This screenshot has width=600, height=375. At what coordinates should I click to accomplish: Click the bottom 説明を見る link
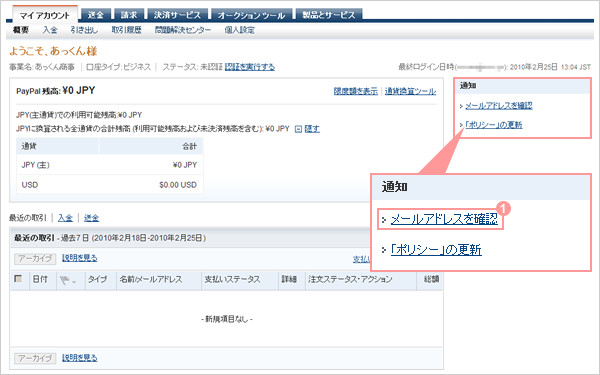pos(80,358)
